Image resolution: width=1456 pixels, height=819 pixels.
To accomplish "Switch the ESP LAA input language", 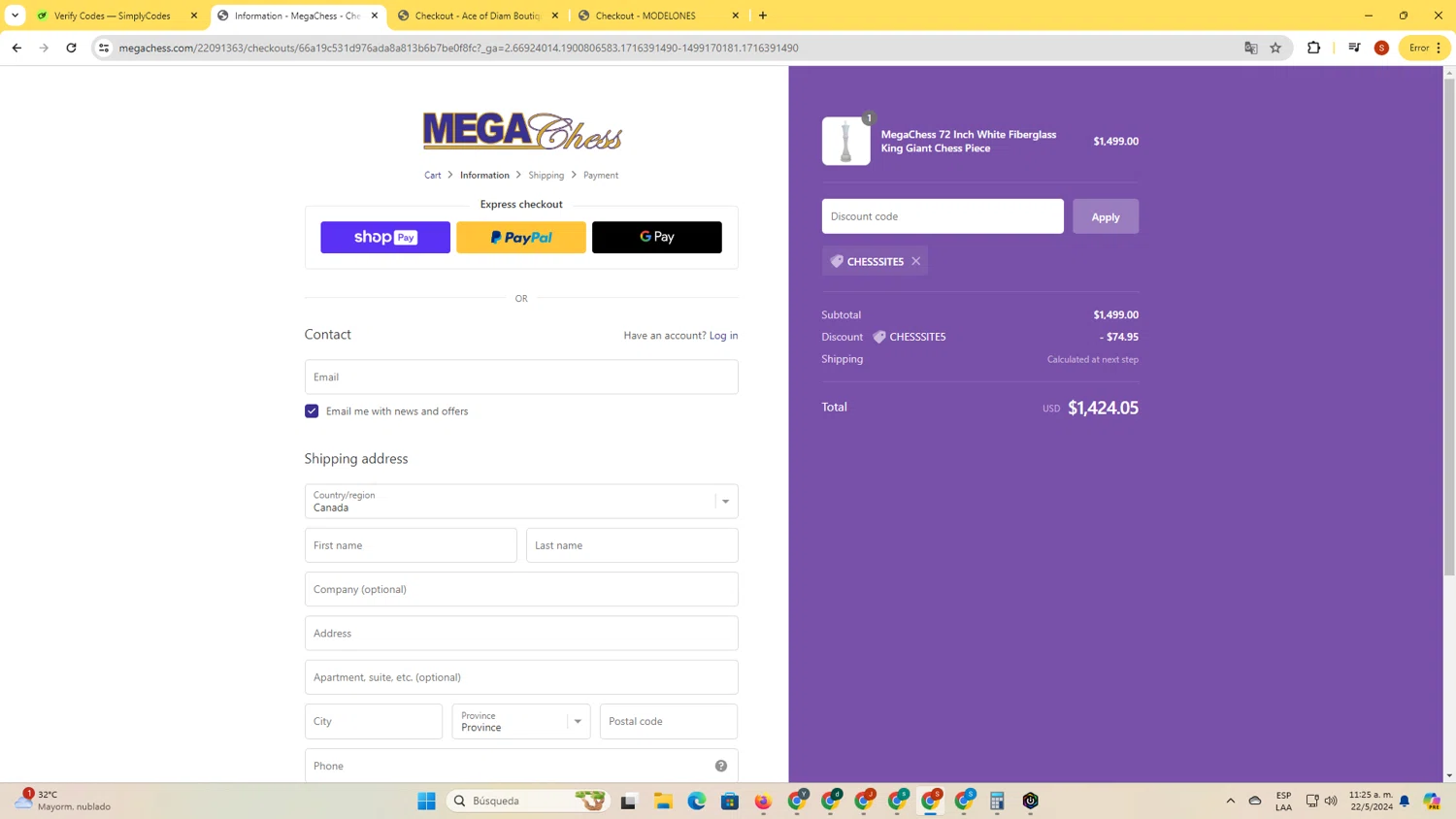I will pyautogui.click(x=1283, y=801).
